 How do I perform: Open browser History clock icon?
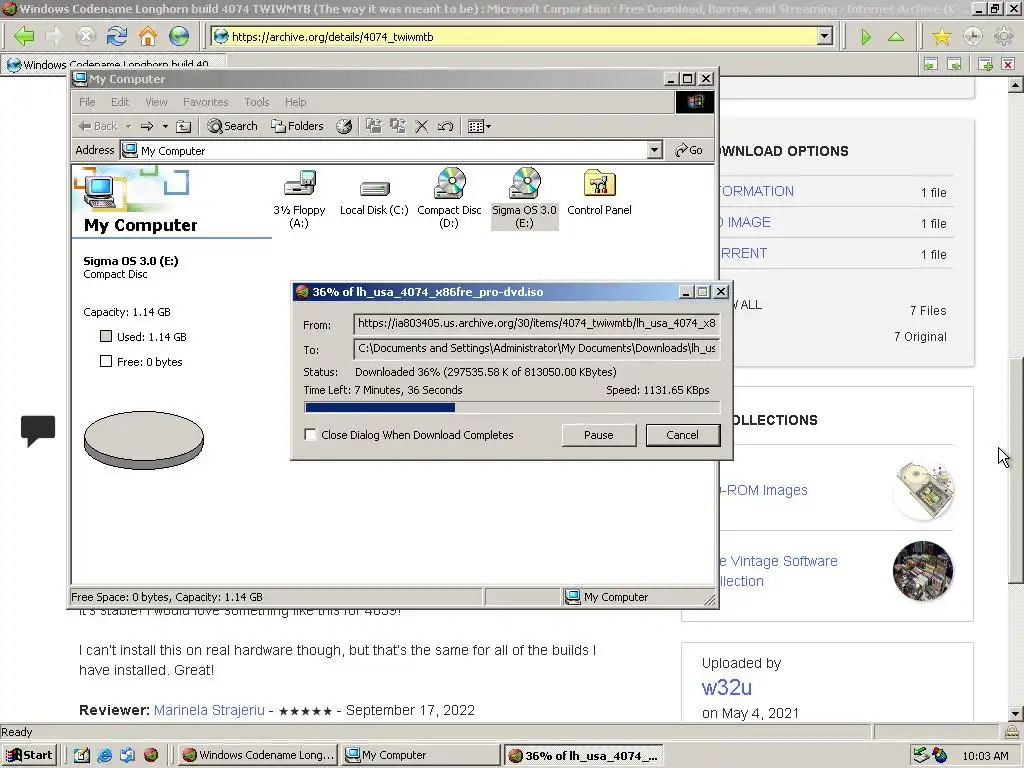[x=972, y=37]
